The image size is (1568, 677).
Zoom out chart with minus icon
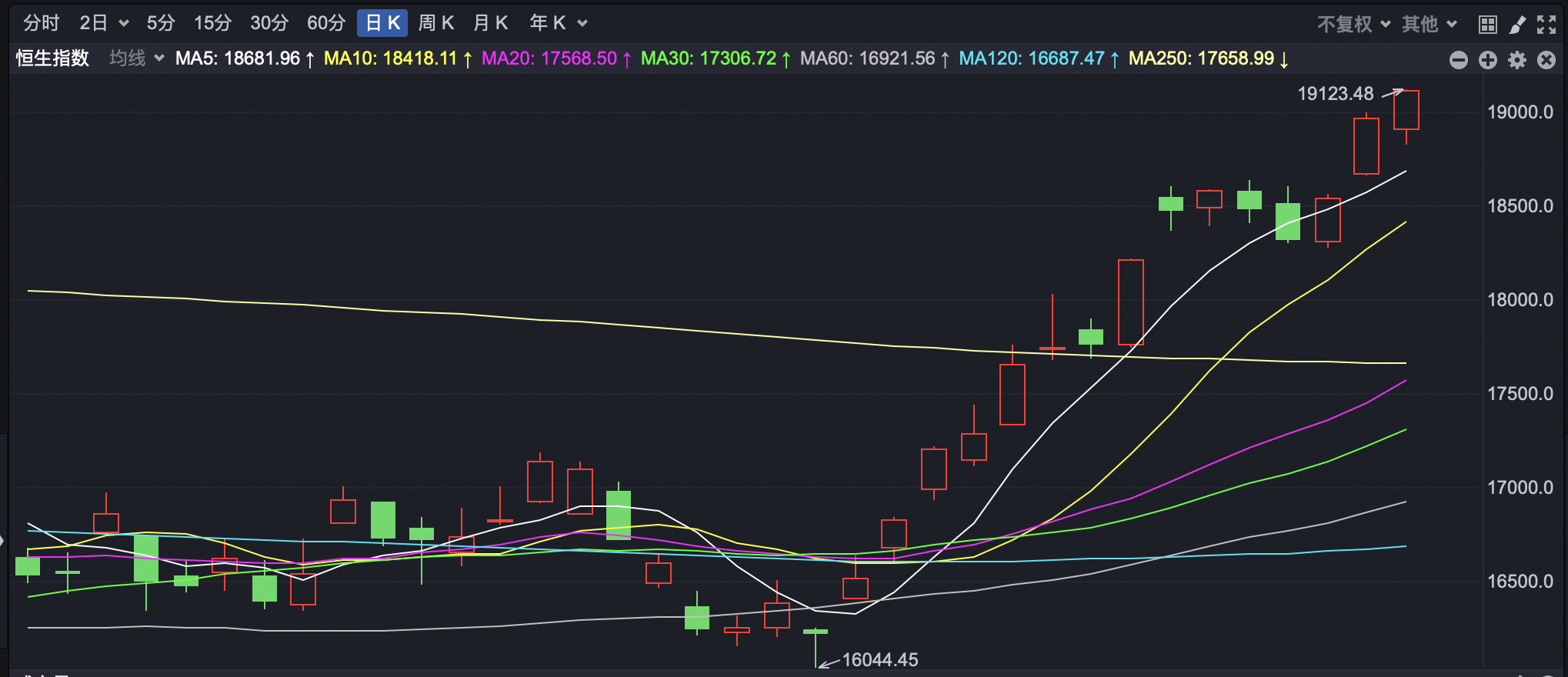[x=1459, y=60]
